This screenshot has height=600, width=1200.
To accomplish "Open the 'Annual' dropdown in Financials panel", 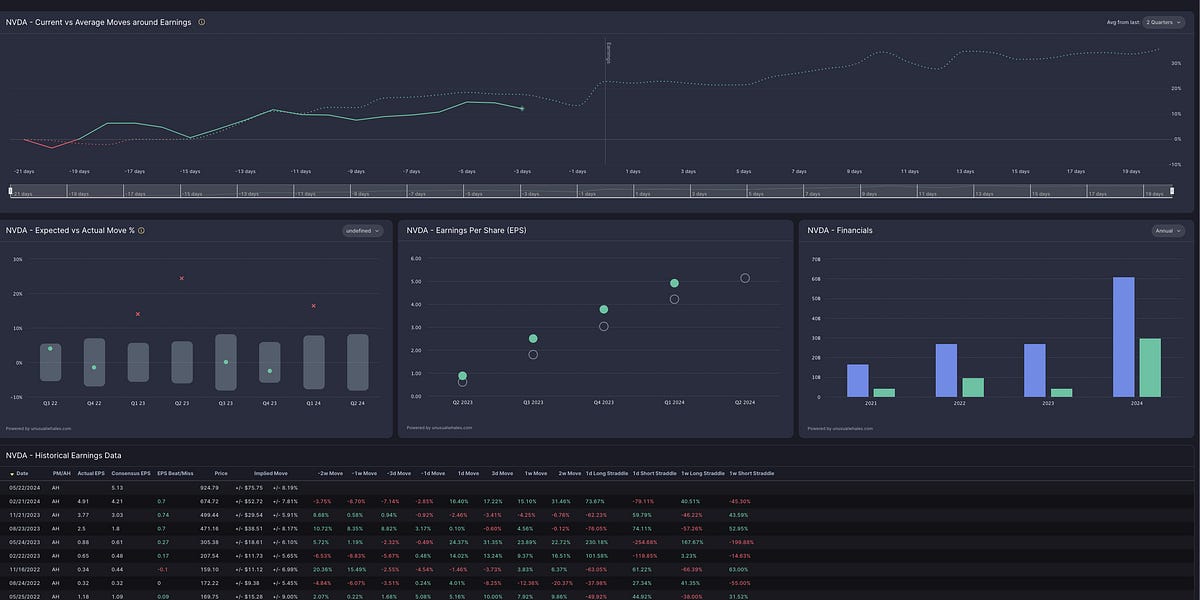I will click(x=1167, y=230).
